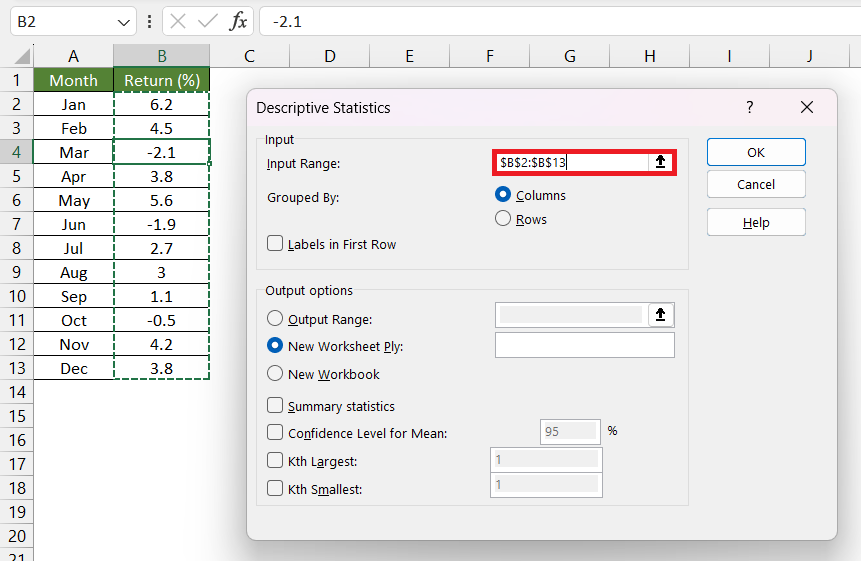Select column H header

pyautogui.click(x=650, y=56)
